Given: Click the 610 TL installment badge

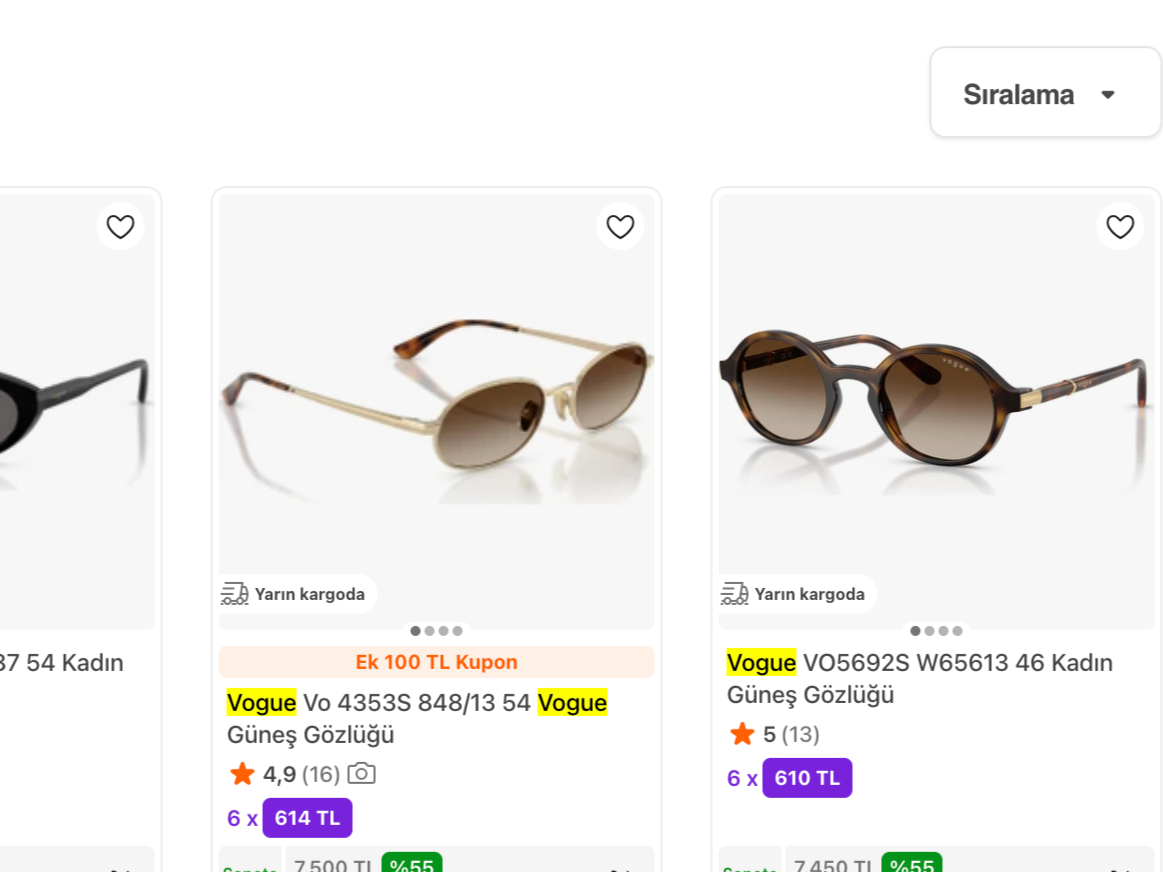Looking at the screenshot, I should click(x=807, y=778).
